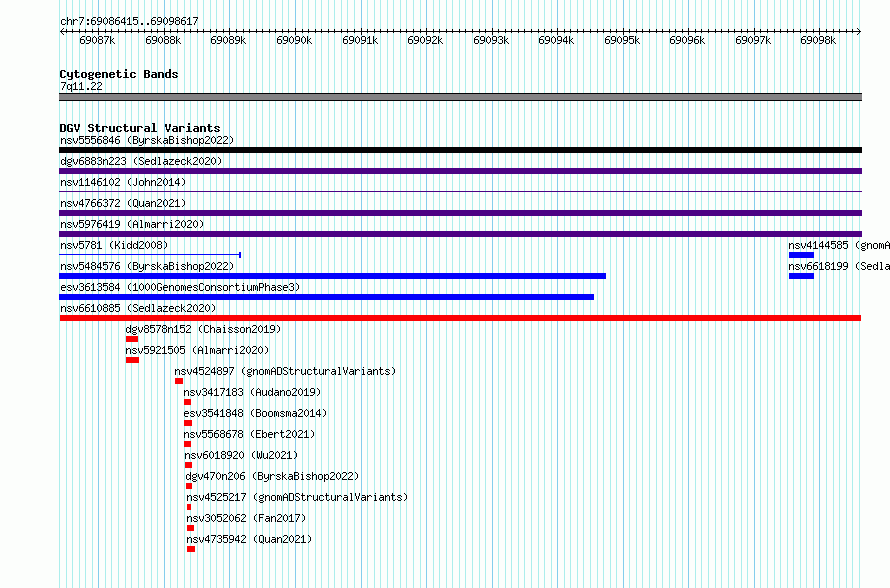
Task: Open variant esv3613584 (1000GenomesConsortiumPhase3) label
Action: (180, 287)
